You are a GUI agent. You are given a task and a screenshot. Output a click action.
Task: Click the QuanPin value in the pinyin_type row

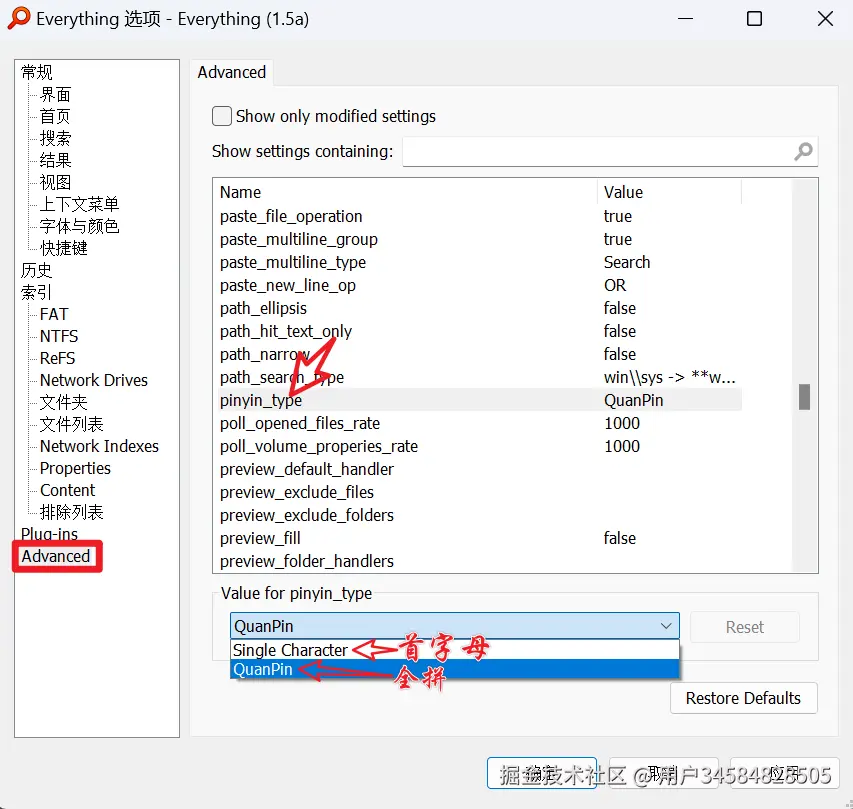[633, 400]
